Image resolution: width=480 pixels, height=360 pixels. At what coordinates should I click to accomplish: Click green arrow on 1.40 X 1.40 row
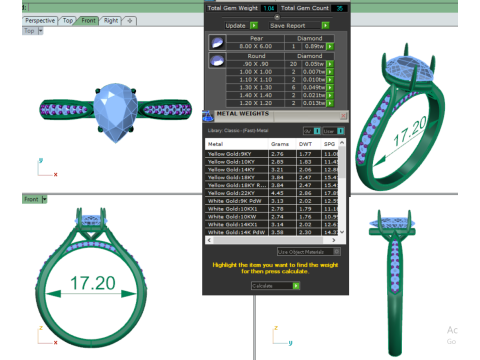(x=330, y=95)
